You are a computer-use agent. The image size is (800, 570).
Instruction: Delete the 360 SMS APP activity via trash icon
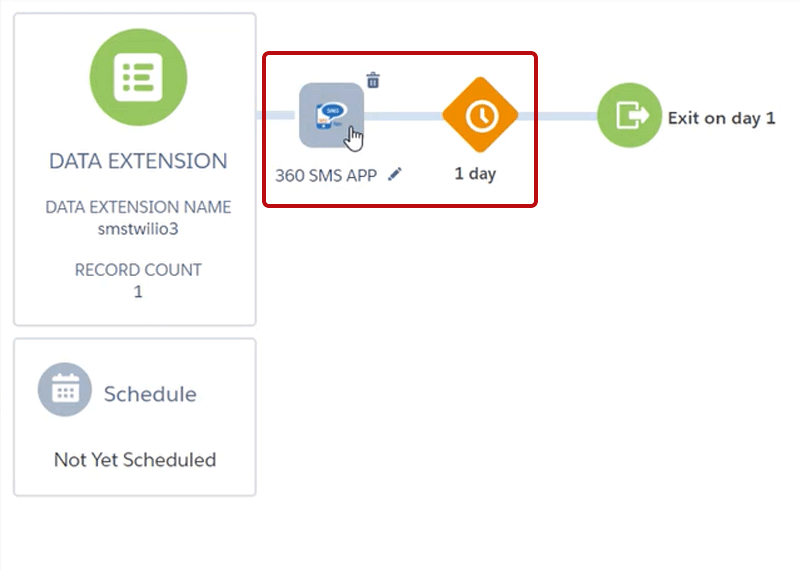click(x=373, y=81)
